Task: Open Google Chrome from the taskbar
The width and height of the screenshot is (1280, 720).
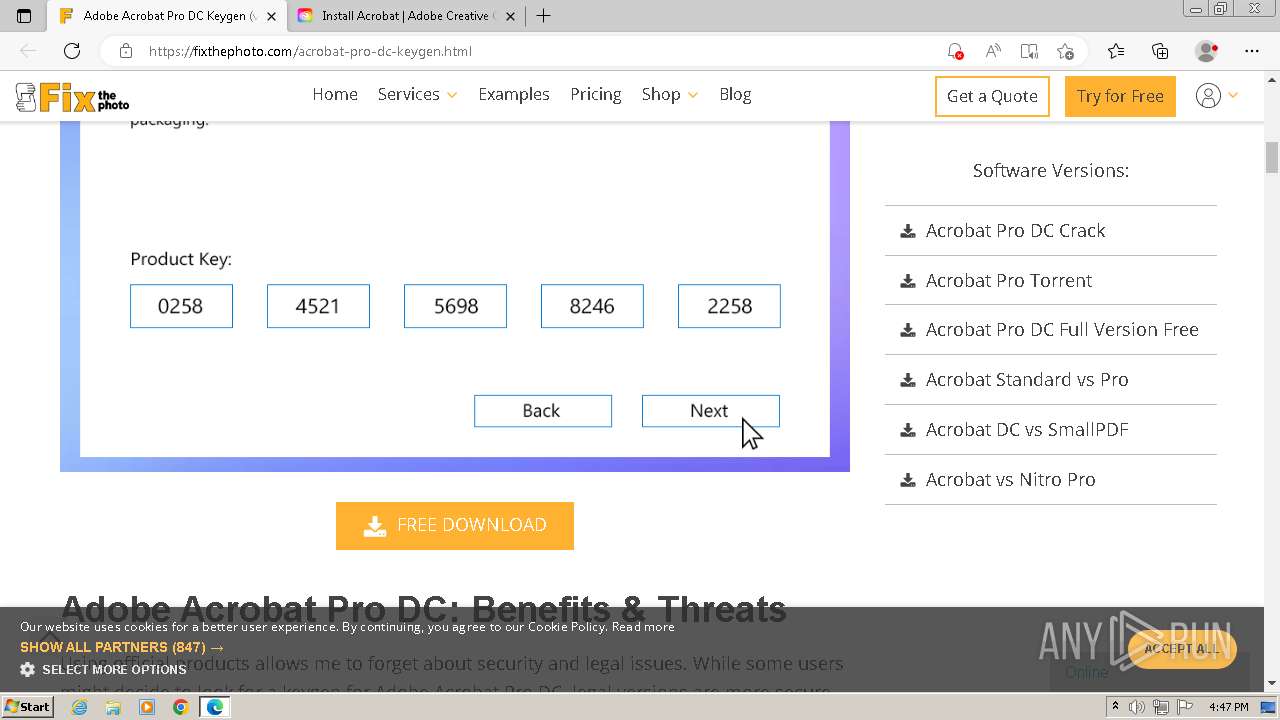Action: pos(180,707)
